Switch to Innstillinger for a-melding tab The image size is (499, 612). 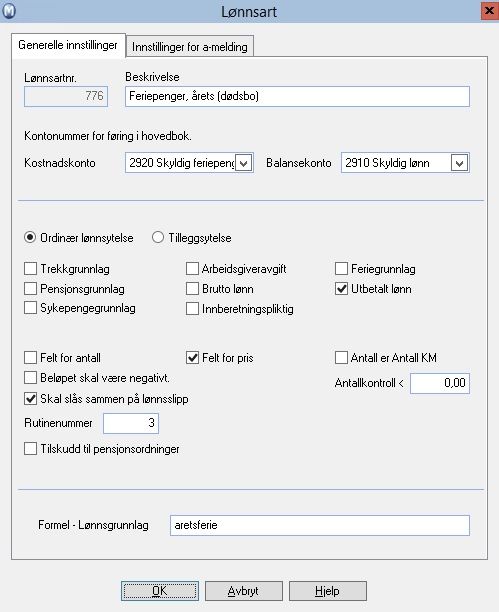tap(190, 46)
